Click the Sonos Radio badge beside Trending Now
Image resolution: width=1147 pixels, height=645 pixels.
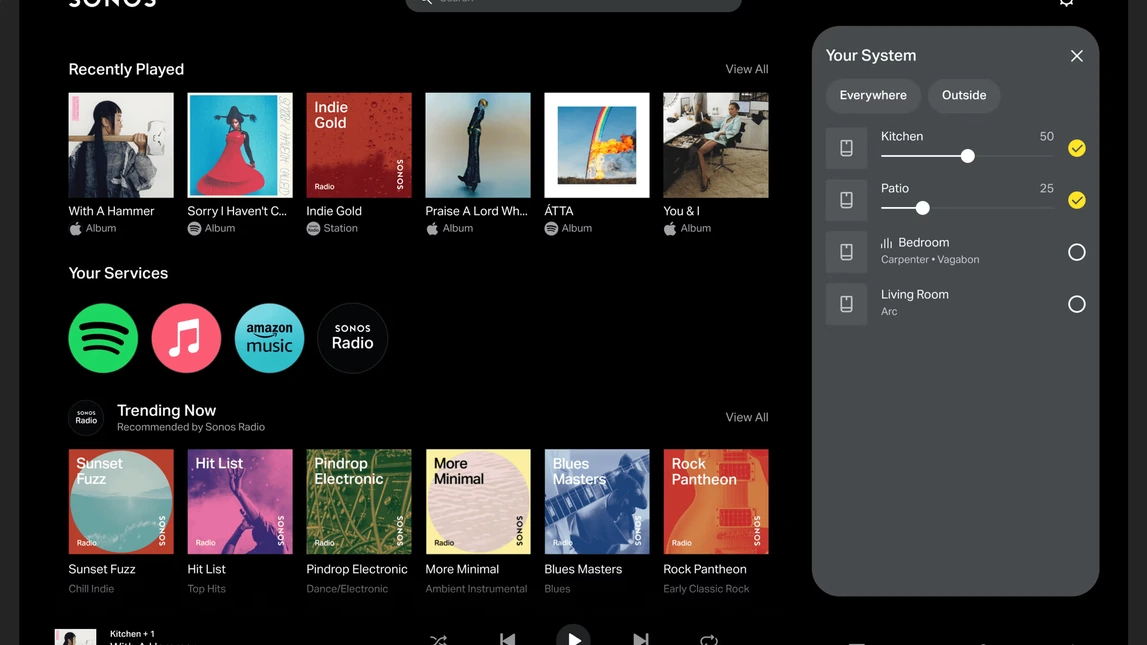(x=86, y=417)
